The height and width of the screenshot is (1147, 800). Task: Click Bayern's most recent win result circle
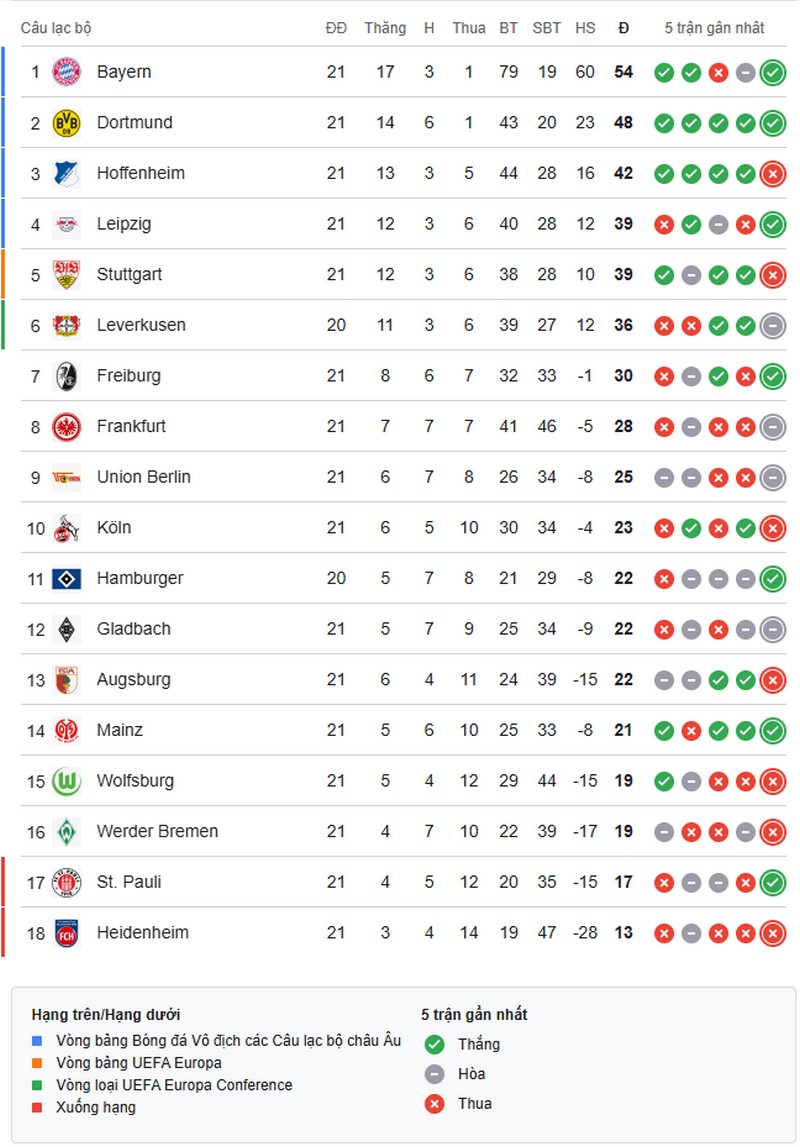(772, 72)
